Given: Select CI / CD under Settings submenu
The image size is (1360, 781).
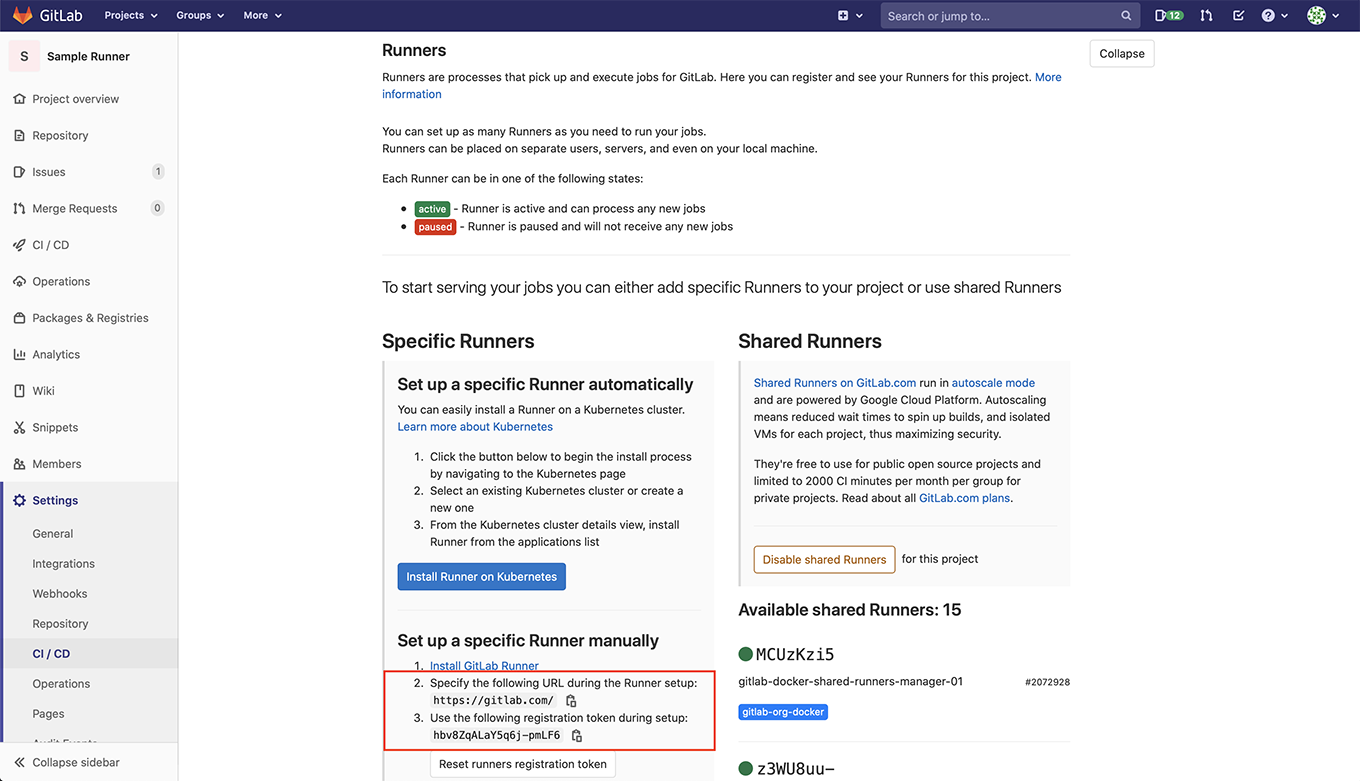Looking at the screenshot, I should [51, 653].
